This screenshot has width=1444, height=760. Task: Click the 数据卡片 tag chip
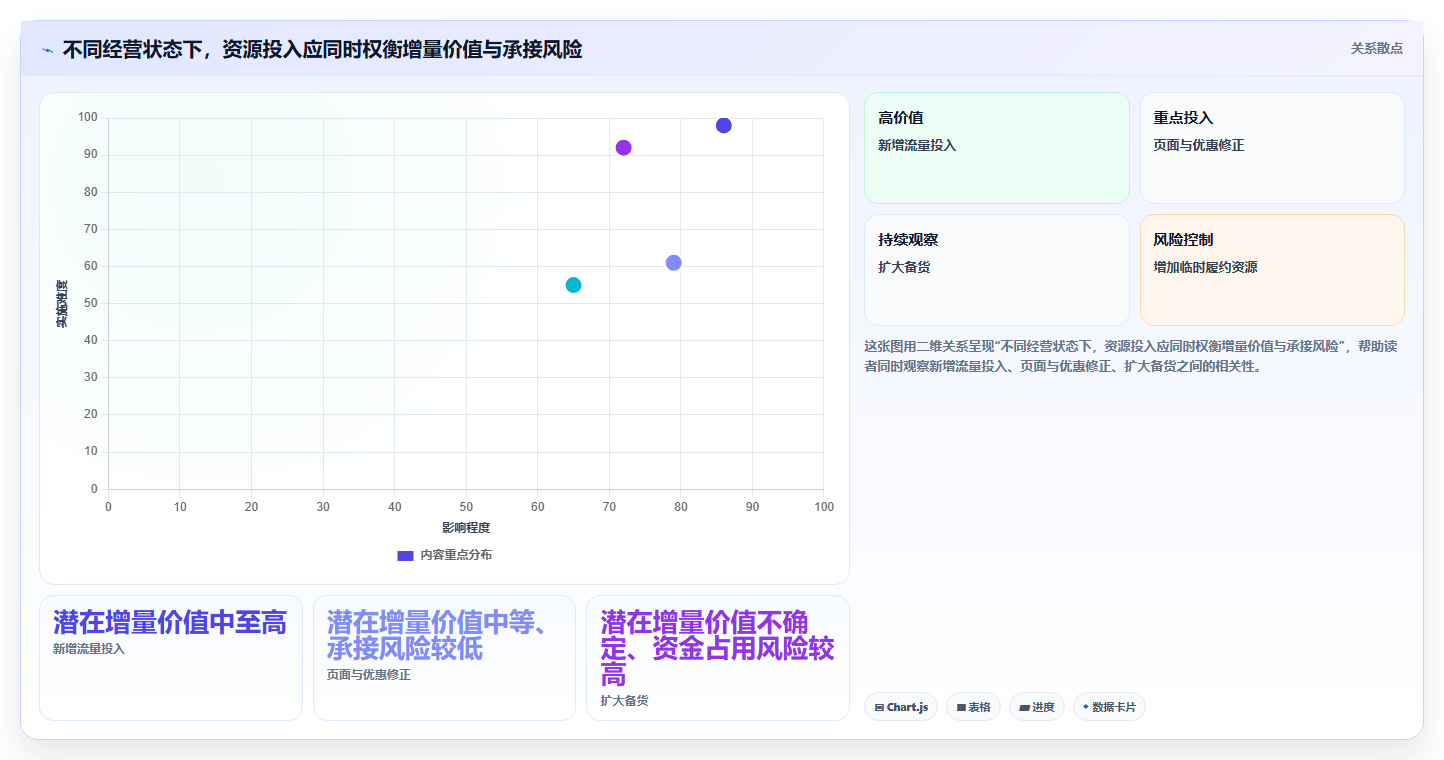[x=1109, y=707]
